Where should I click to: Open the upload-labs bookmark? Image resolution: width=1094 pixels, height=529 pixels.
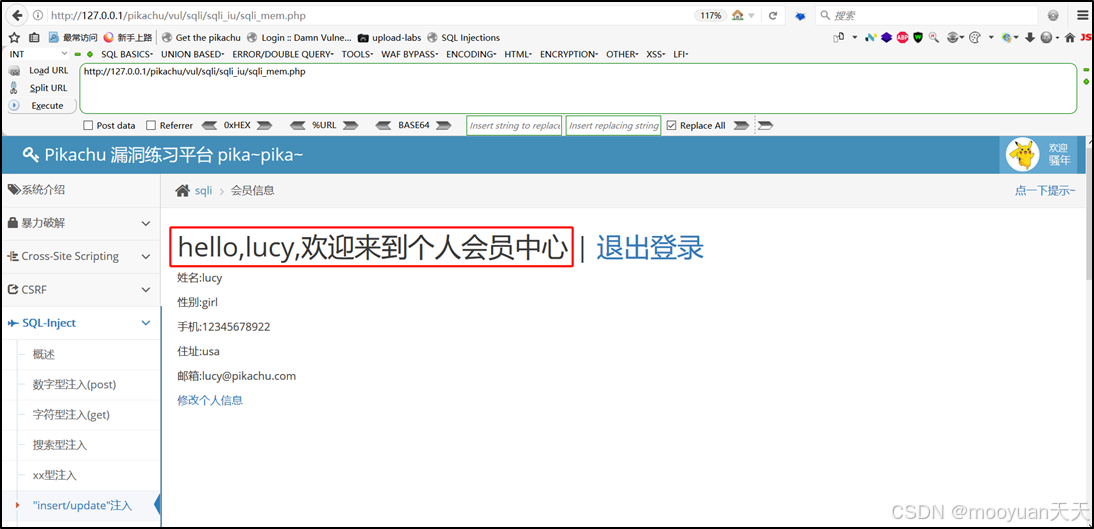(x=389, y=38)
